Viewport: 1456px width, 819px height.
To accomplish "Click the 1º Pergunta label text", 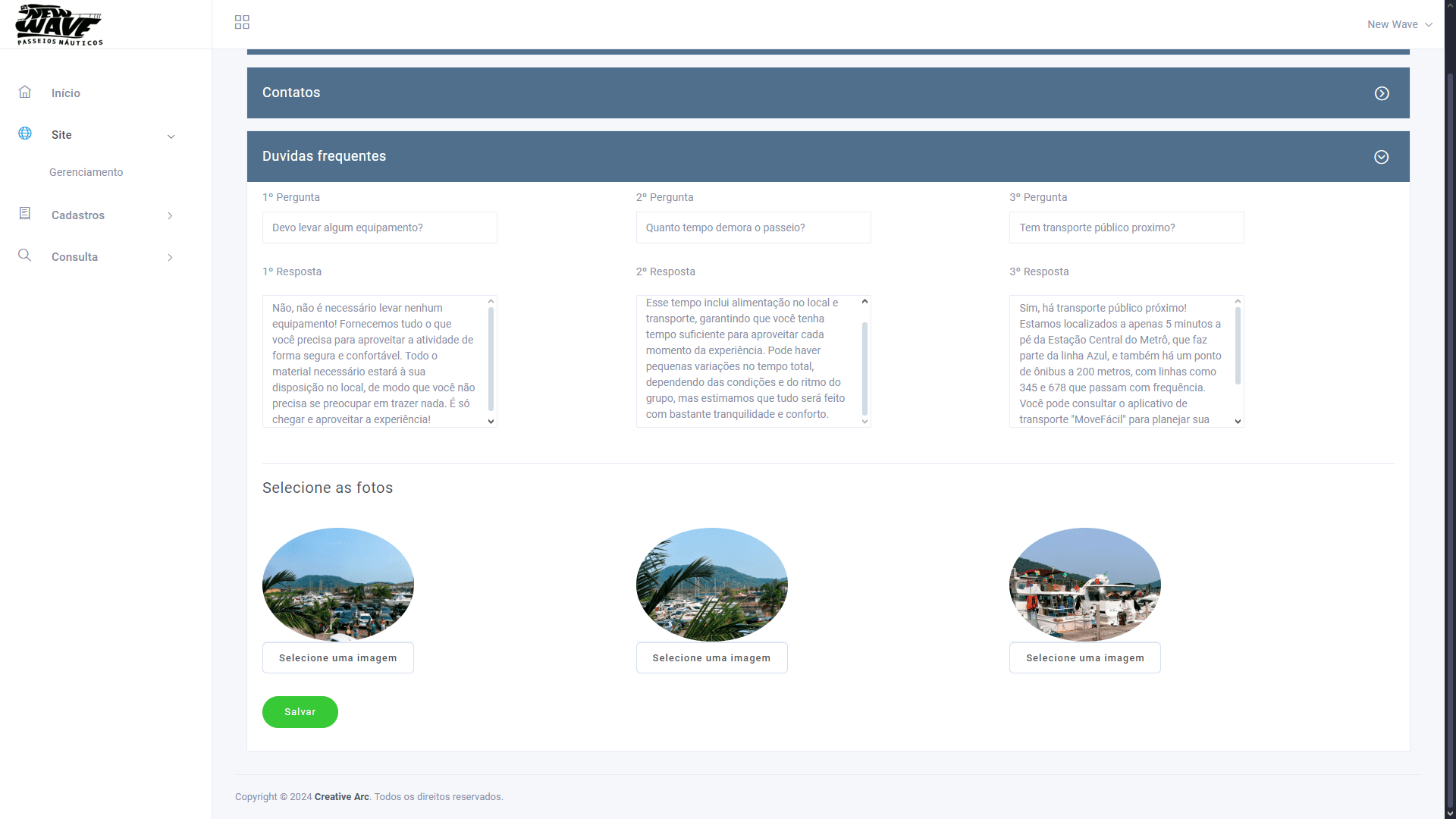I will 291,197.
